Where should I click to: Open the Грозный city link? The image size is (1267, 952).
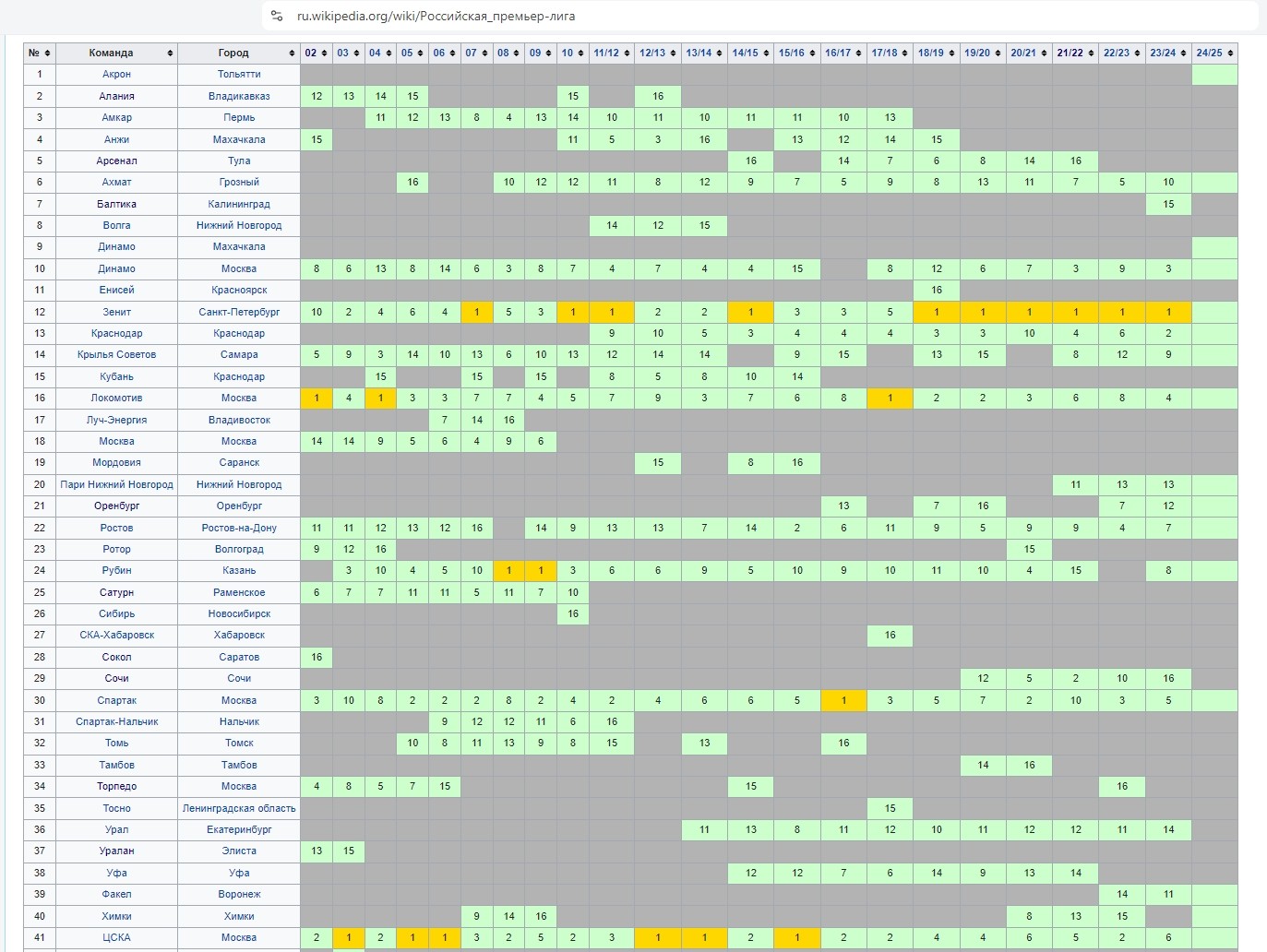239,182
